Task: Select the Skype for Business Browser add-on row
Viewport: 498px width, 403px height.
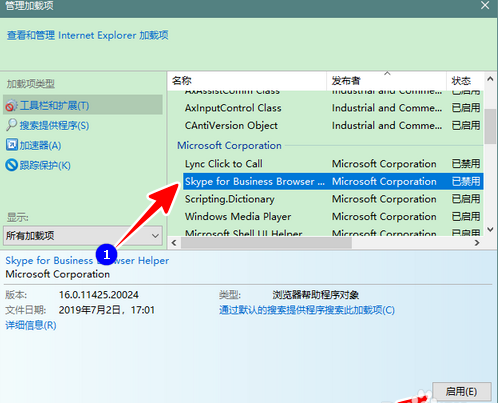Action: click(332, 181)
